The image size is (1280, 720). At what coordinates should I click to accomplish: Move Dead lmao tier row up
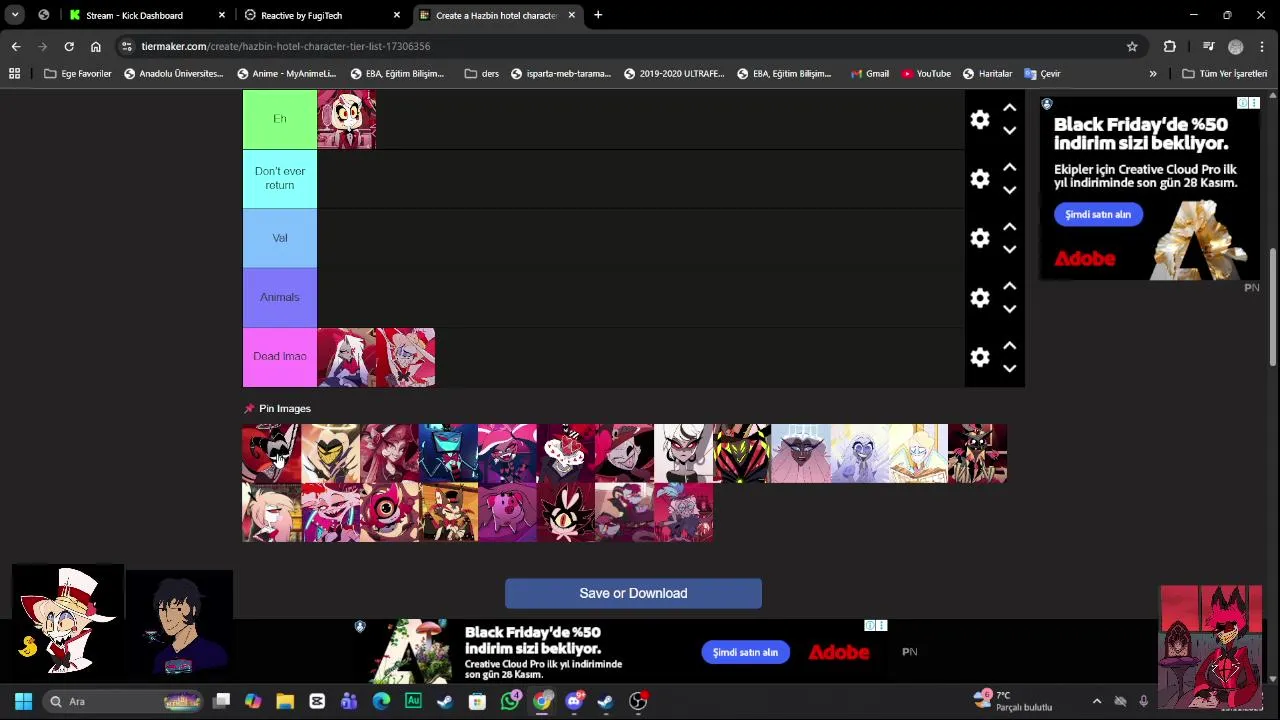pos(1009,345)
